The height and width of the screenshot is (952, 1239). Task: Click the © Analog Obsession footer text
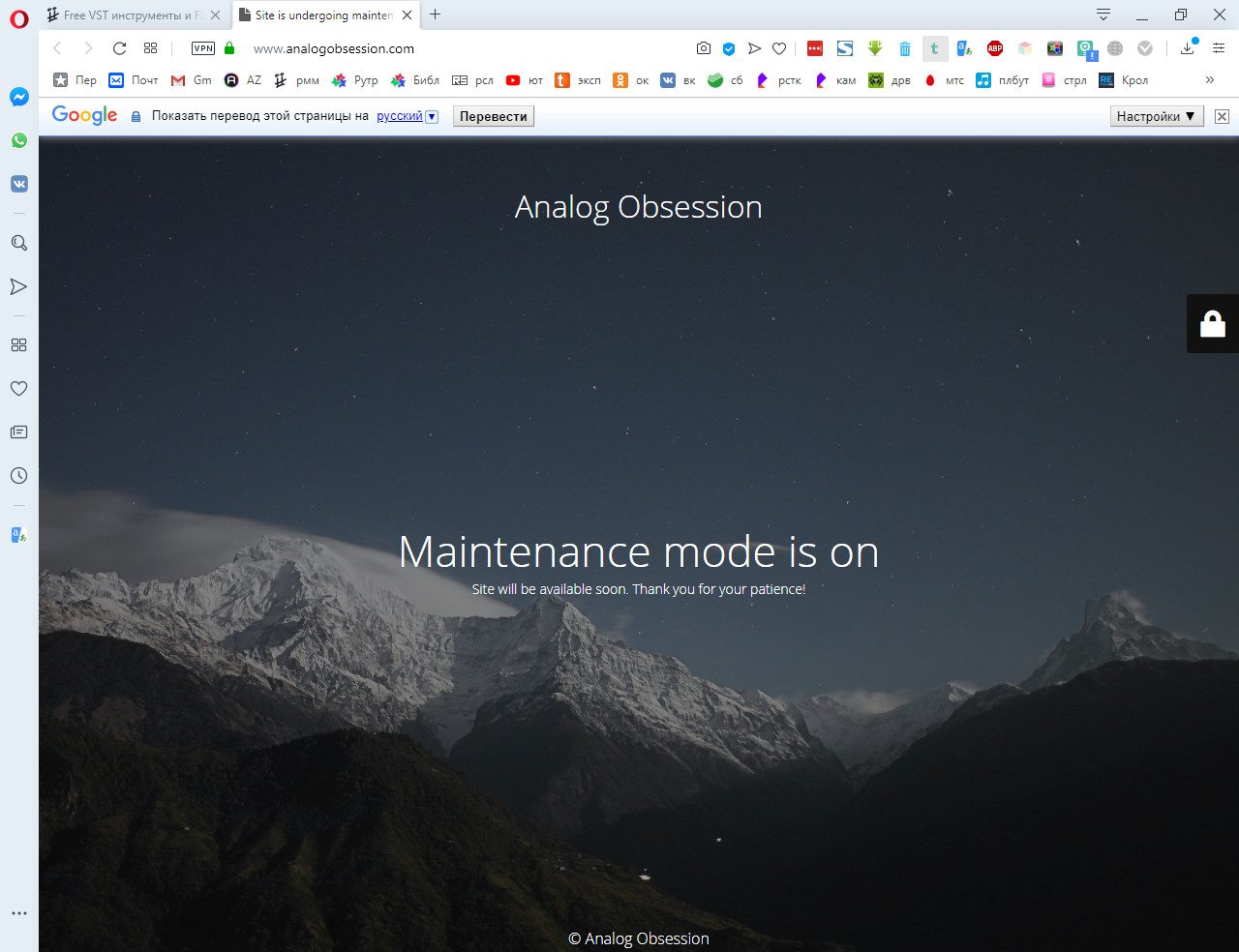coord(639,938)
